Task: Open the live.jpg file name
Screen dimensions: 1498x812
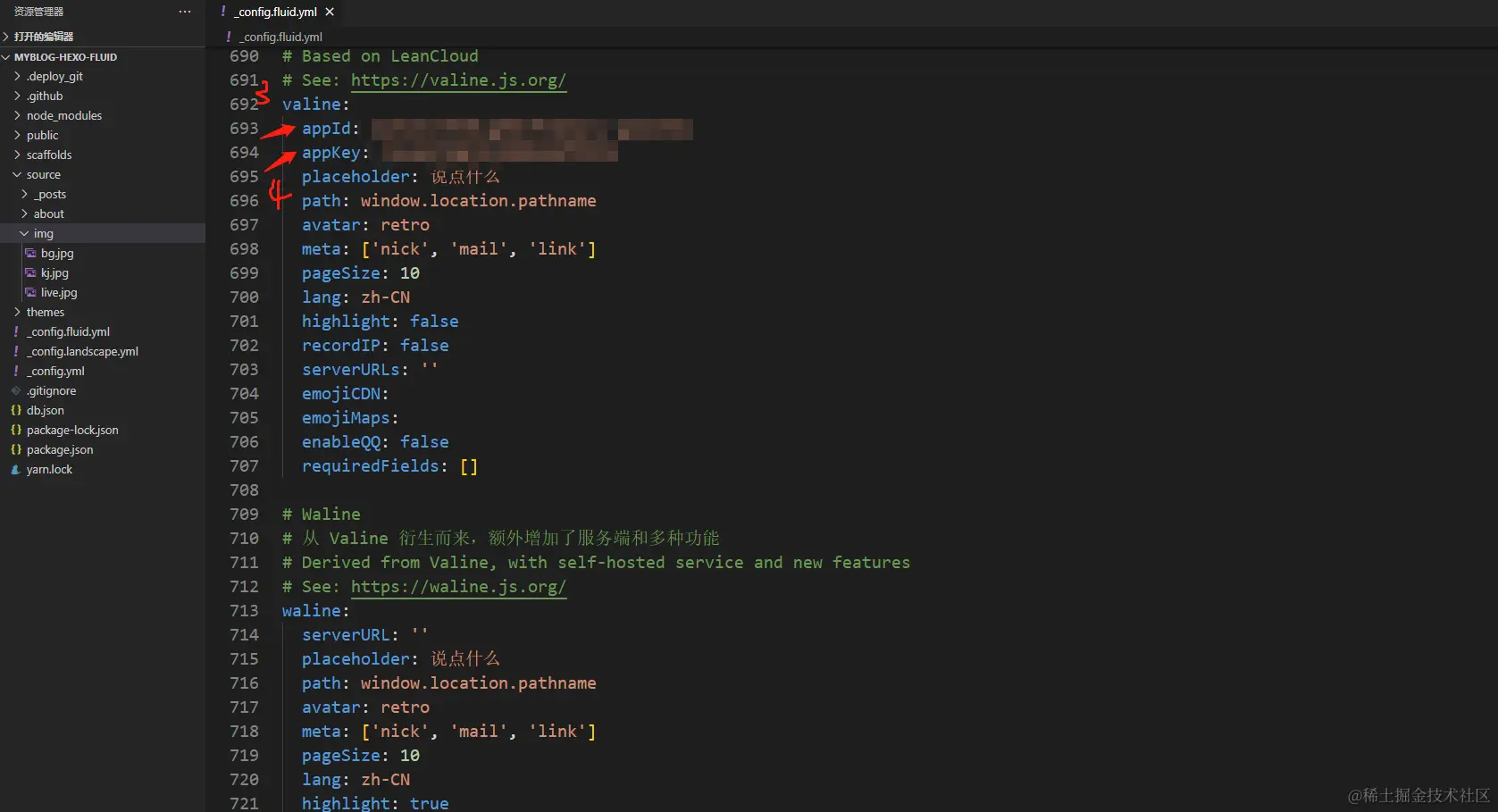Action: (x=59, y=292)
